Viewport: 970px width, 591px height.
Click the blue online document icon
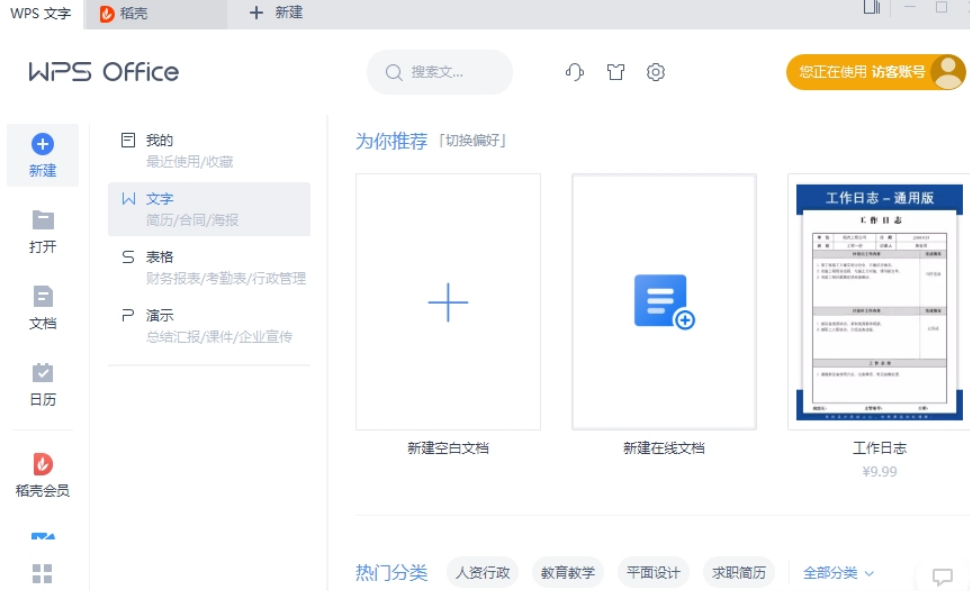point(664,301)
